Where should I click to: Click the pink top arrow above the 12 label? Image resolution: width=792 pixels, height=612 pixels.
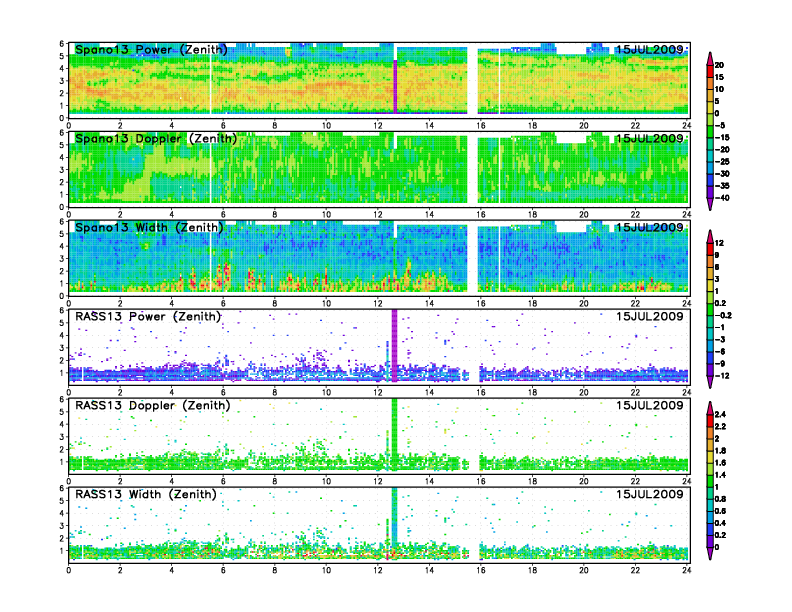710,236
